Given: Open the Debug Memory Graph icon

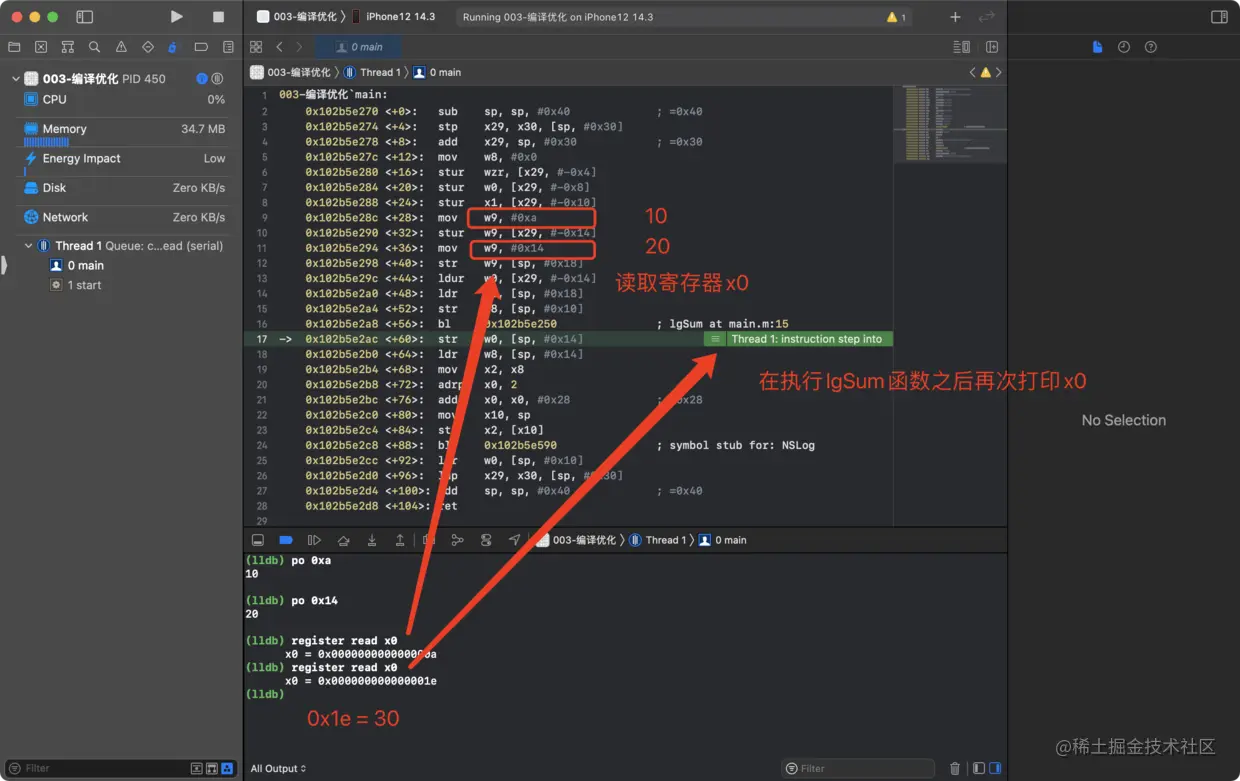Looking at the screenshot, I should point(457,540).
